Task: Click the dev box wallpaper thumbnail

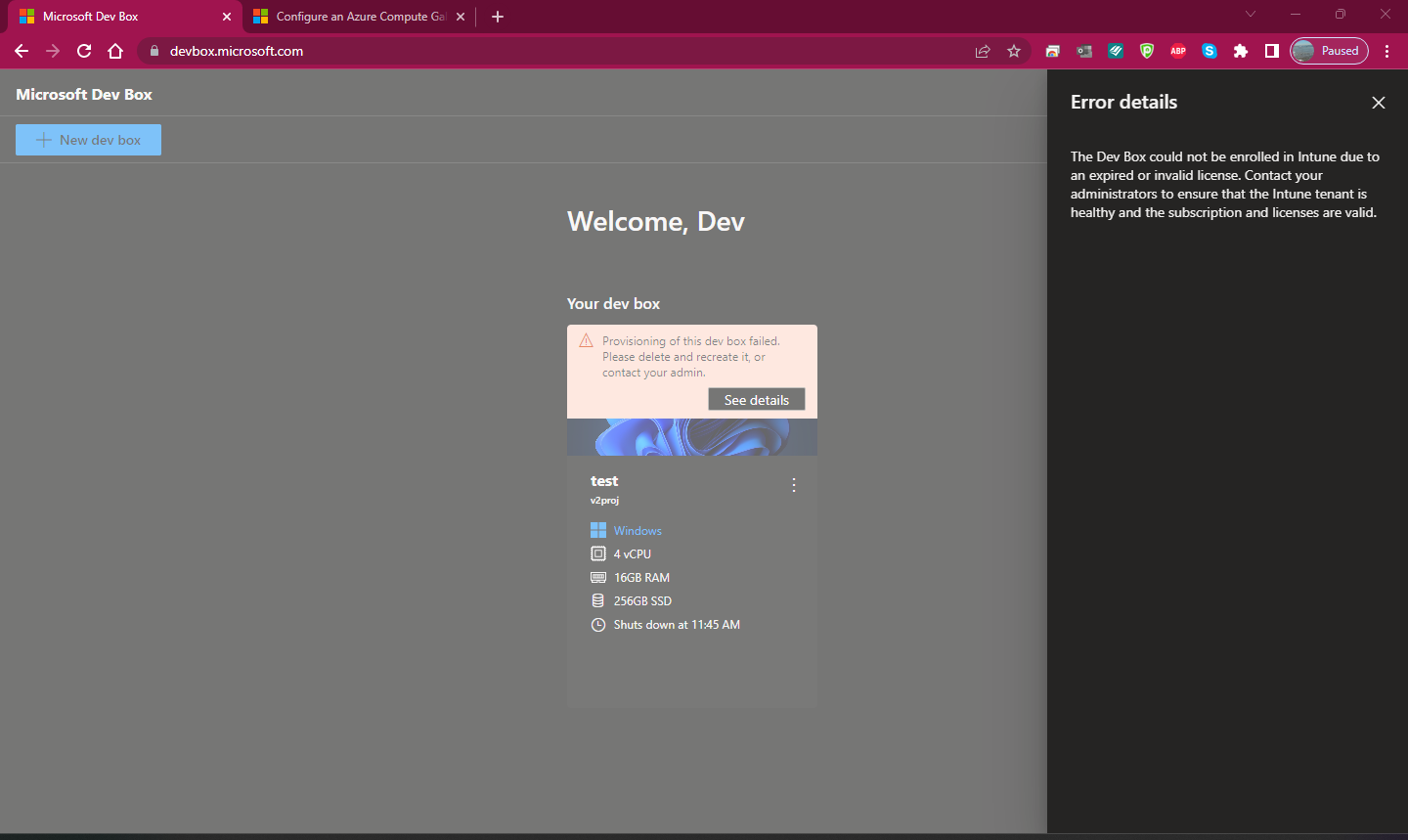Action: 692,437
